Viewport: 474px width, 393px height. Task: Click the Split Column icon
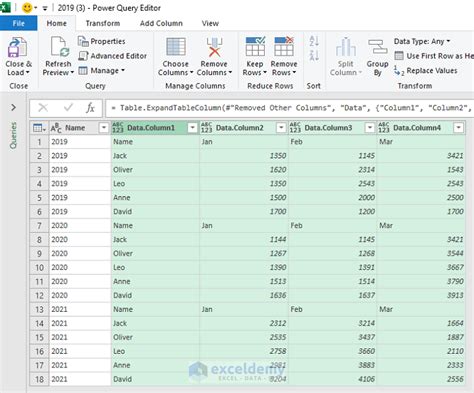click(345, 47)
